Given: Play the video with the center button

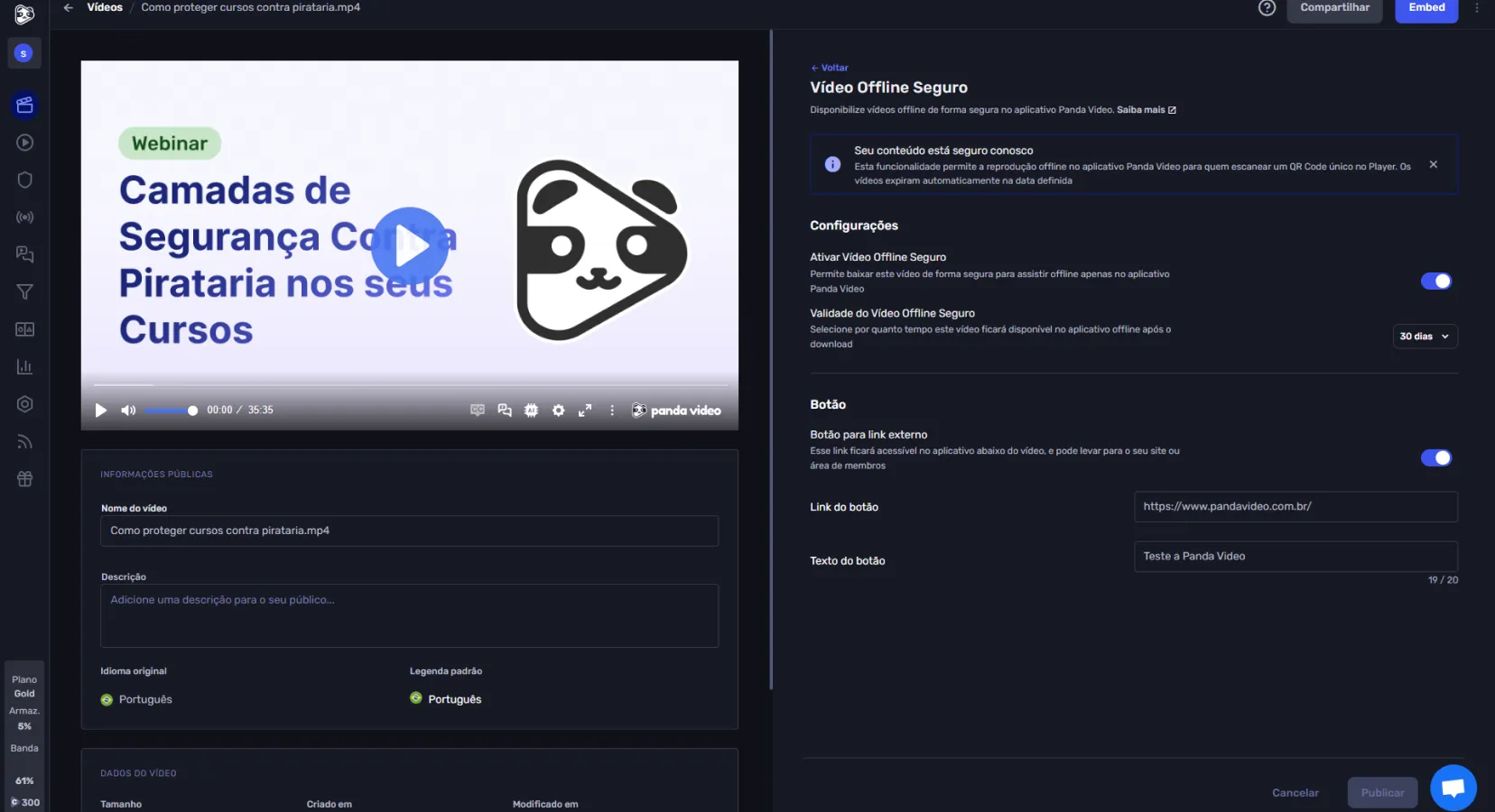Looking at the screenshot, I should point(410,246).
